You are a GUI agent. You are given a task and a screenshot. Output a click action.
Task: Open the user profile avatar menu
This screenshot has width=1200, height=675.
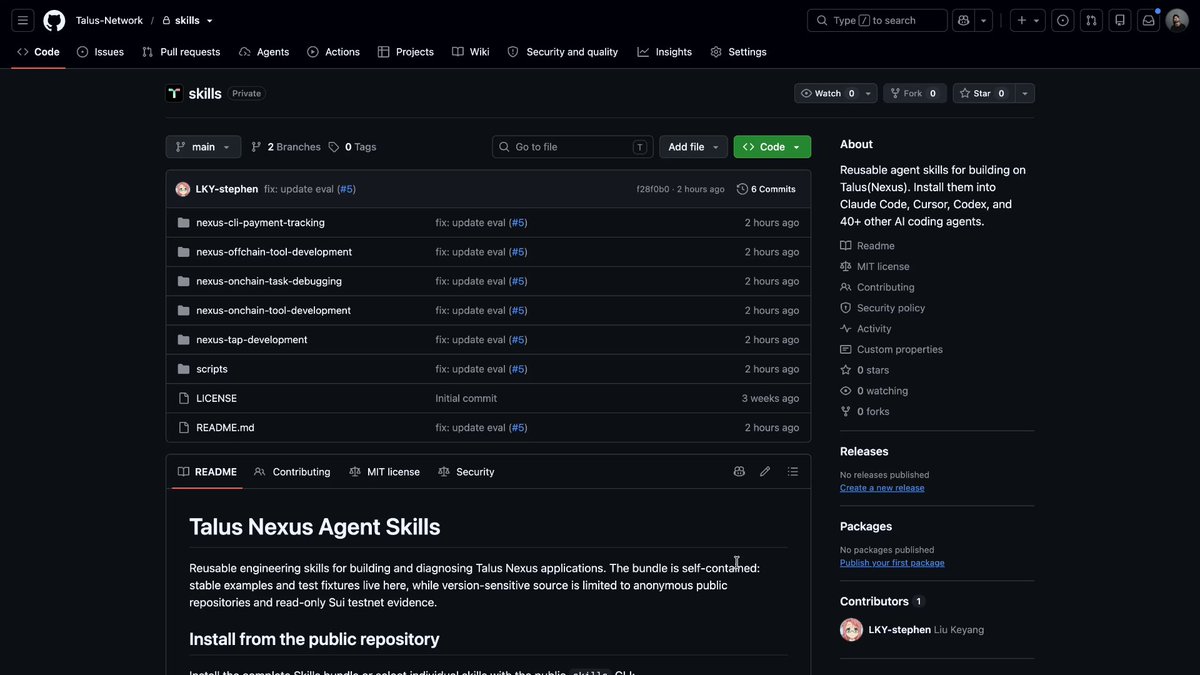[1177, 20]
